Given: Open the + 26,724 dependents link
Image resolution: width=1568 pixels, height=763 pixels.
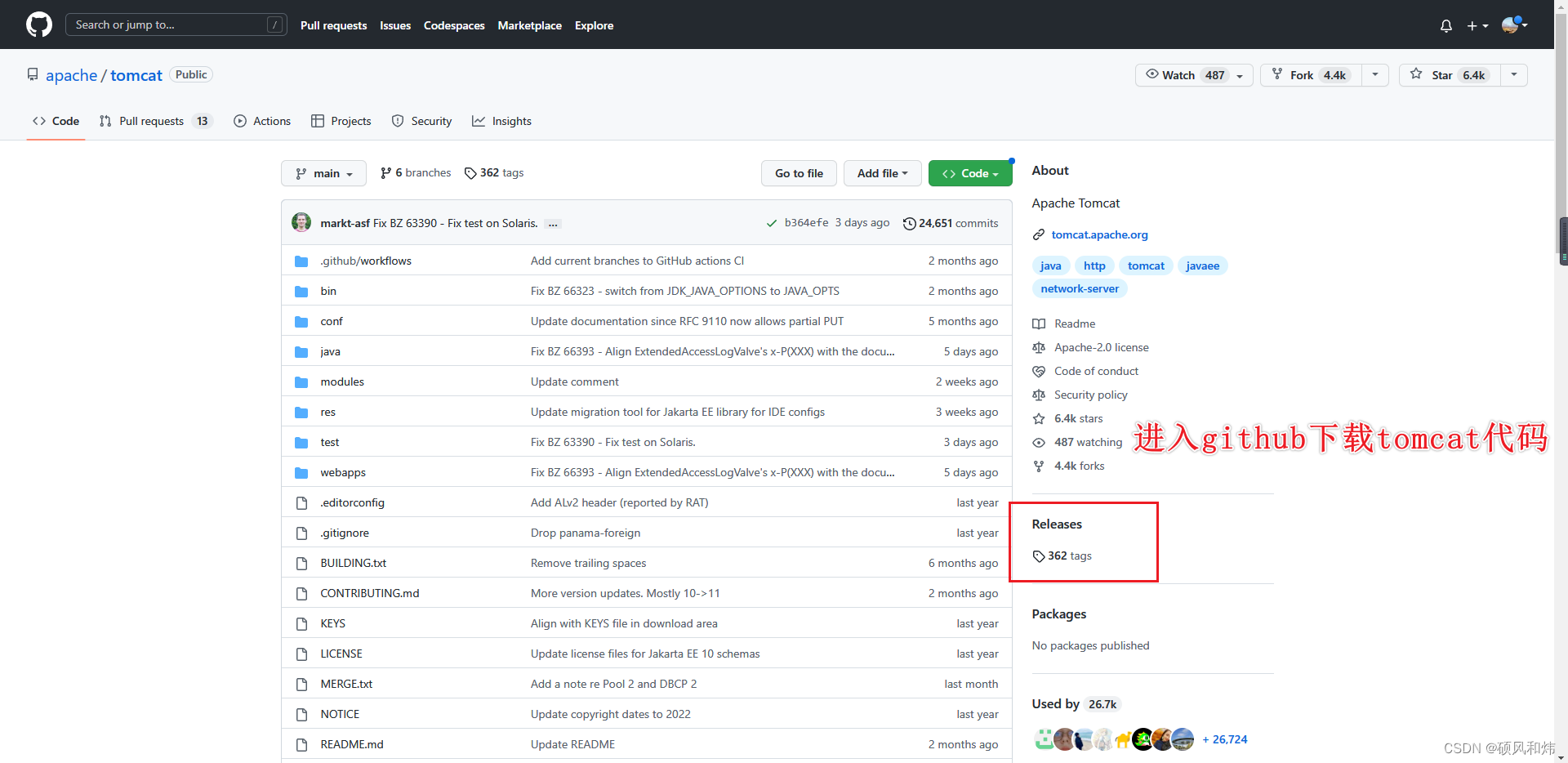Looking at the screenshot, I should 1224,739.
